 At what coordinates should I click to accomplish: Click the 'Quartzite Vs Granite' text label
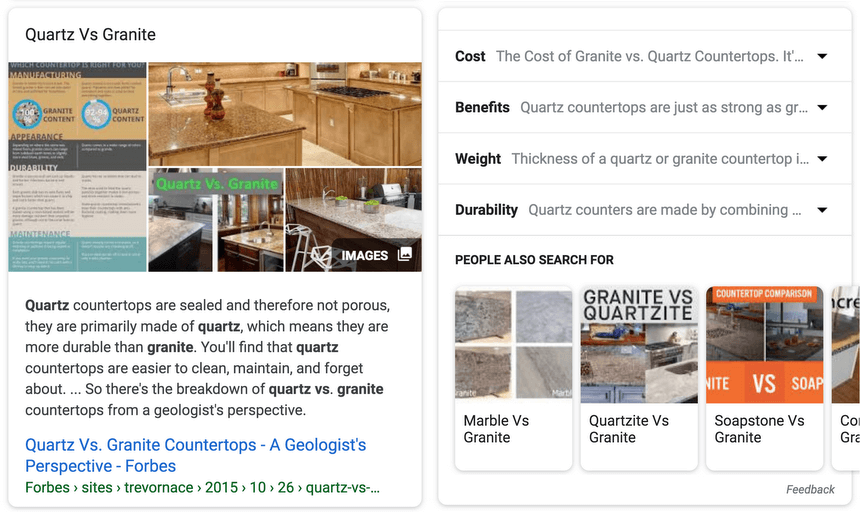629,429
